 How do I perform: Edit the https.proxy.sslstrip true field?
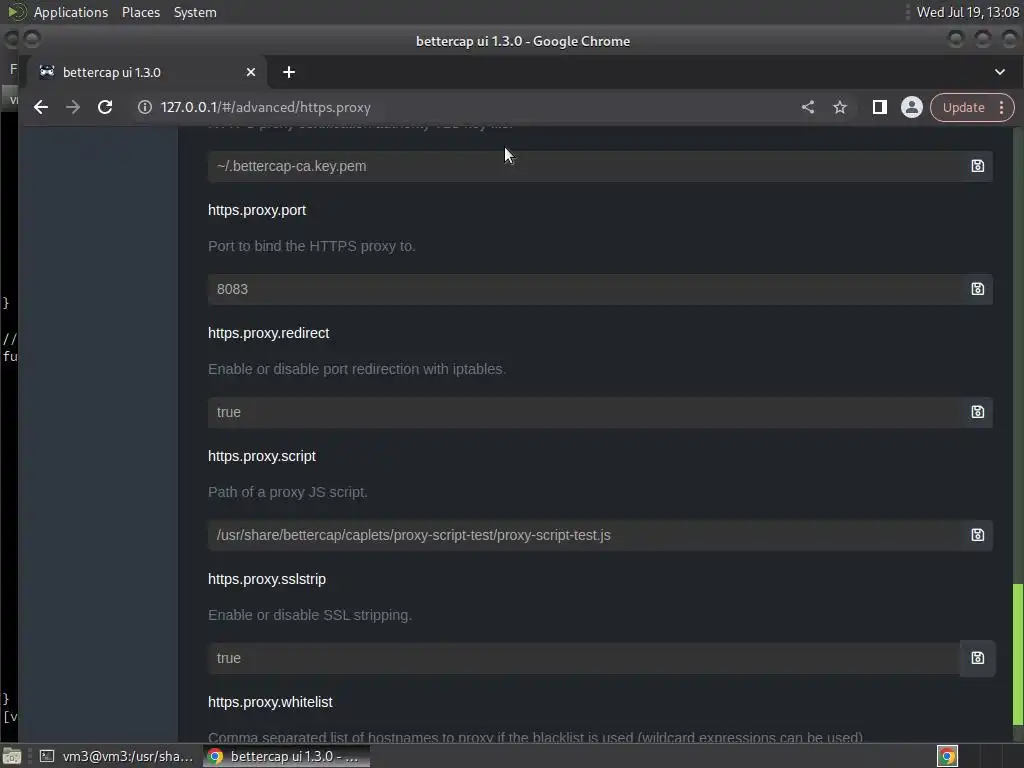tap(584, 658)
